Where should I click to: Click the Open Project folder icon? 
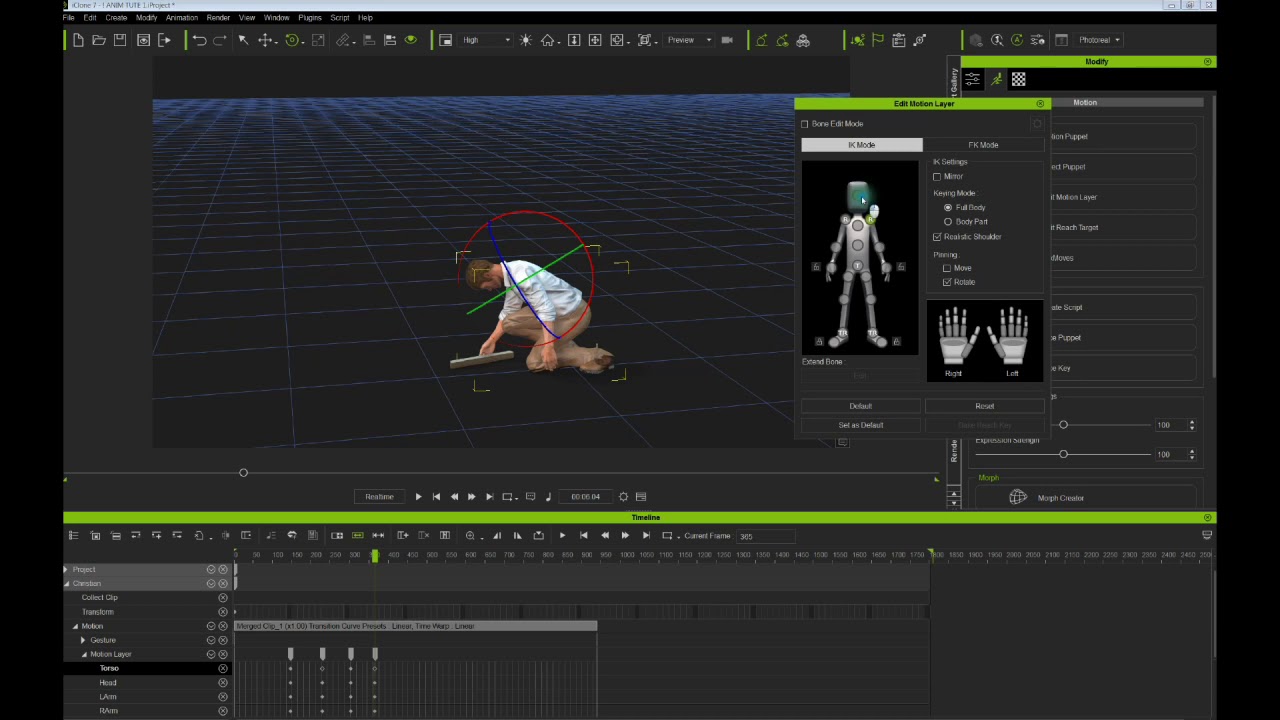[x=99, y=40]
